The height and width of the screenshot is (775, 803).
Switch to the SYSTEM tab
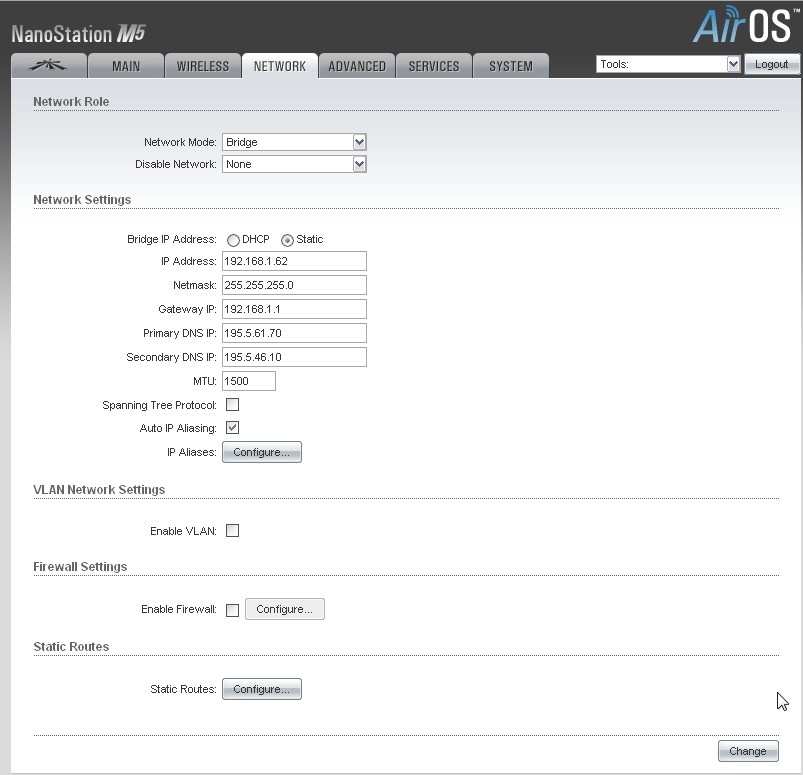pyautogui.click(x=510, y=66)
